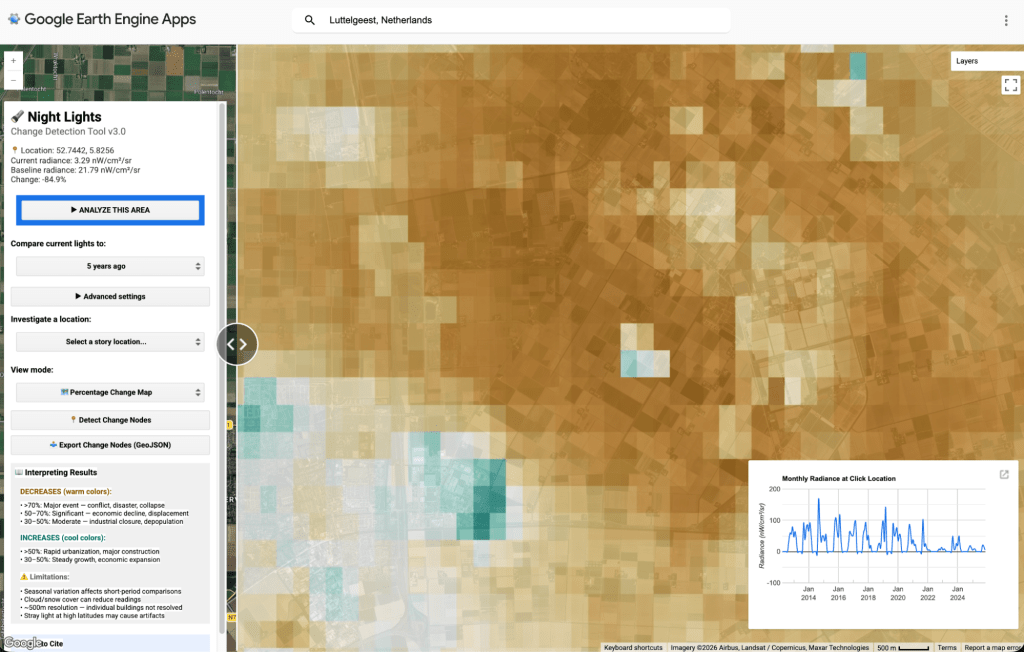Open the Percentage Change Map view dropdown
The width and height of the screenshot is (1024, 652).
point(110,393)
